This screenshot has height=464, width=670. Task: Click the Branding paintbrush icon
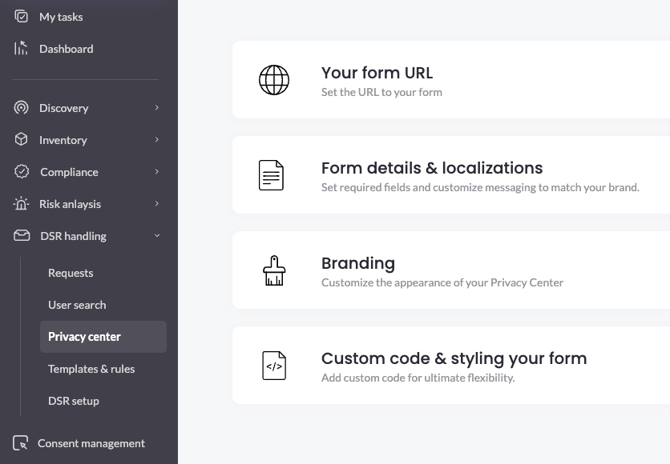point(273,271)
